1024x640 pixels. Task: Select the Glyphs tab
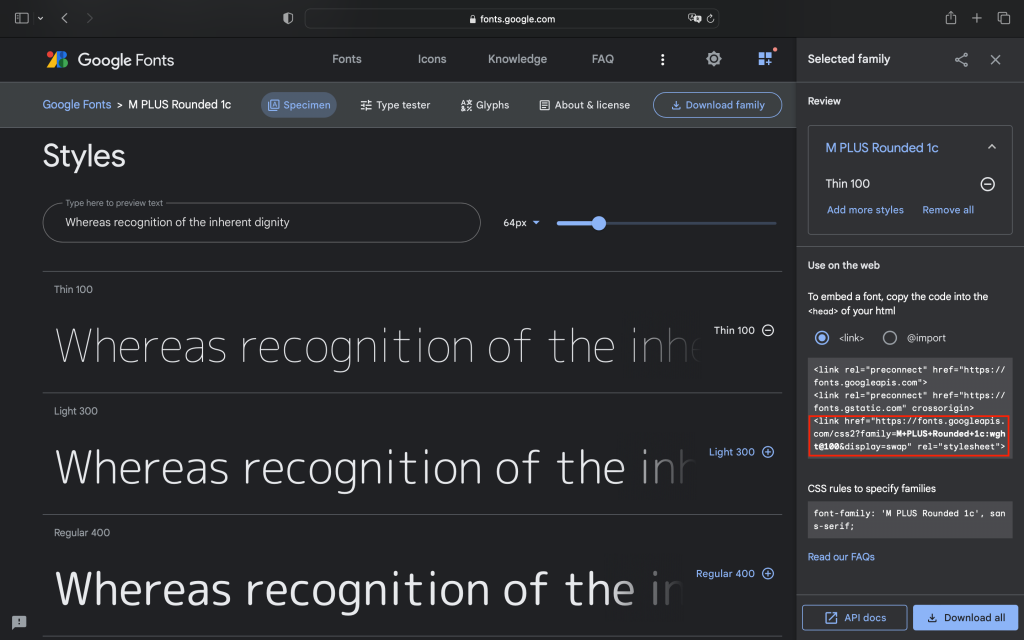[x=485, y=104]
